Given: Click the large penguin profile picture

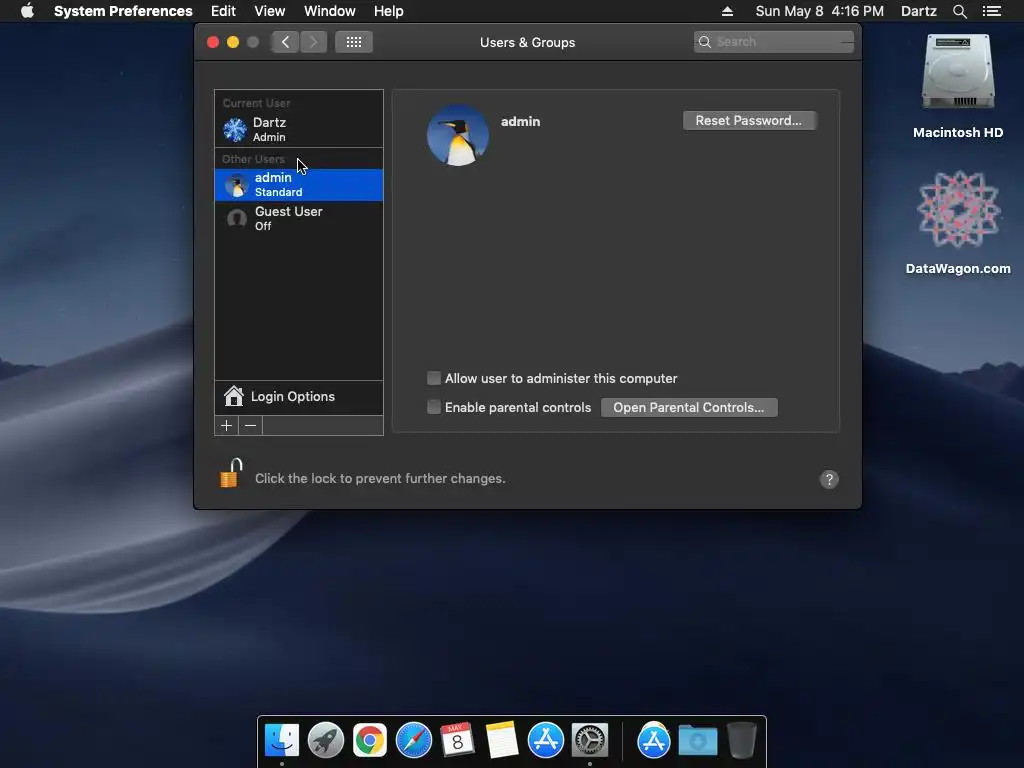Looking at the screenshot, I should [458, 135].
